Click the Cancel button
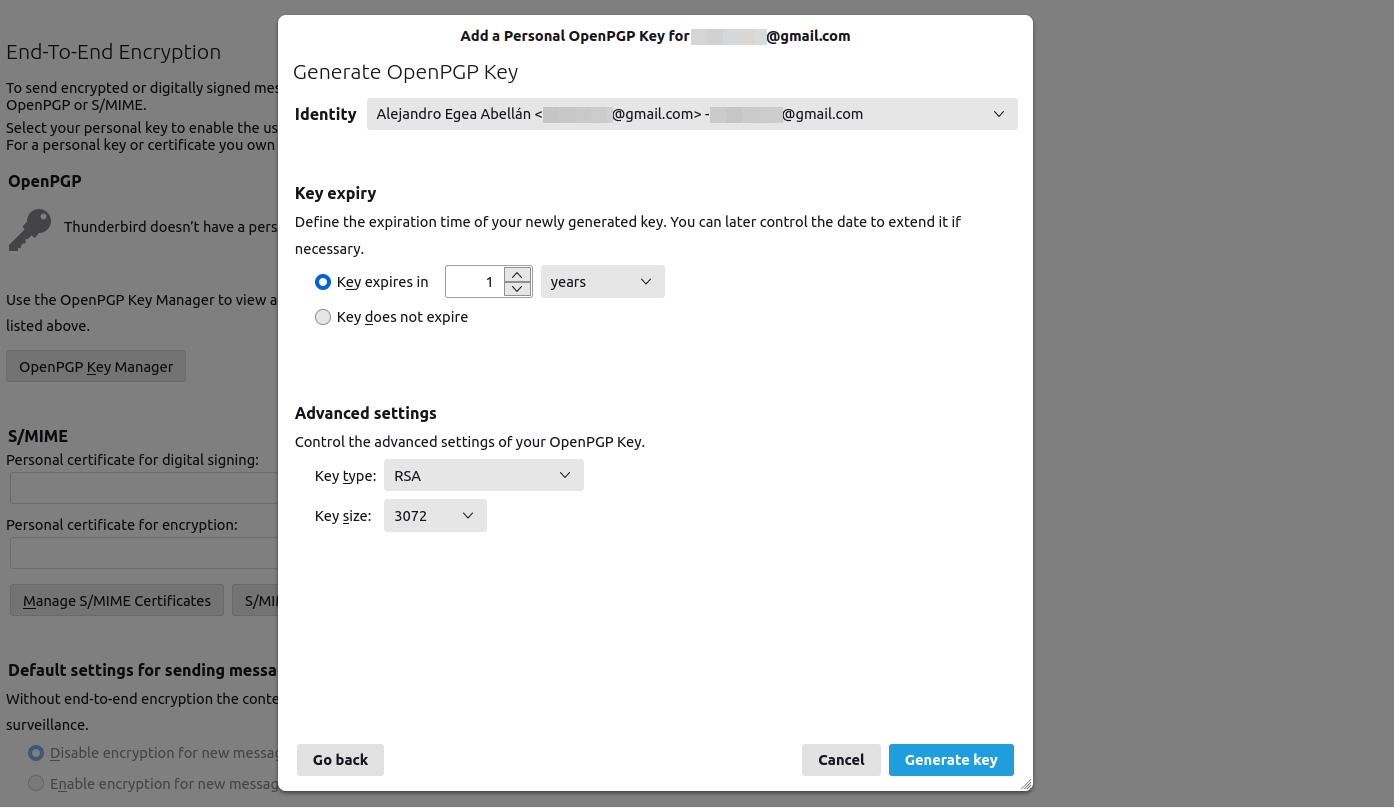 pos(841,760)
